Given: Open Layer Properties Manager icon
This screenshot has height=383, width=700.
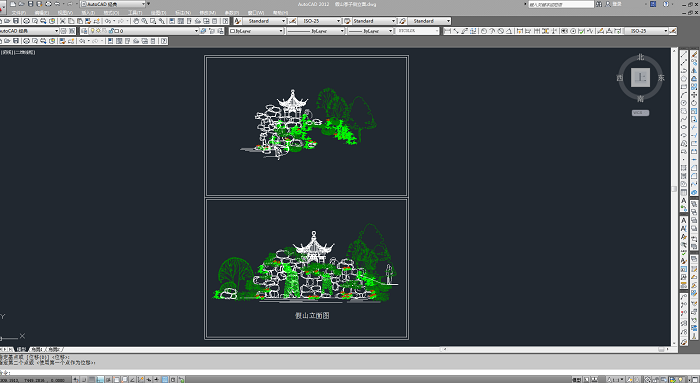Looking at the screenshot, I should [x=84, y=31].
